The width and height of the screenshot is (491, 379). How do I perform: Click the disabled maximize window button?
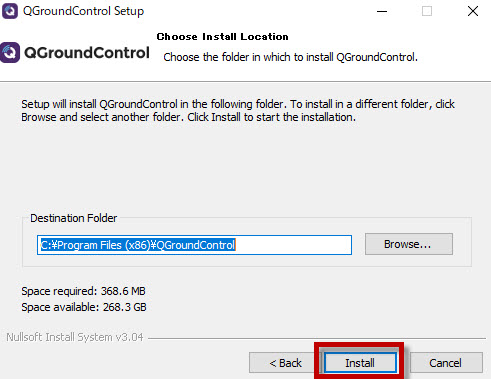pos(427,11)
